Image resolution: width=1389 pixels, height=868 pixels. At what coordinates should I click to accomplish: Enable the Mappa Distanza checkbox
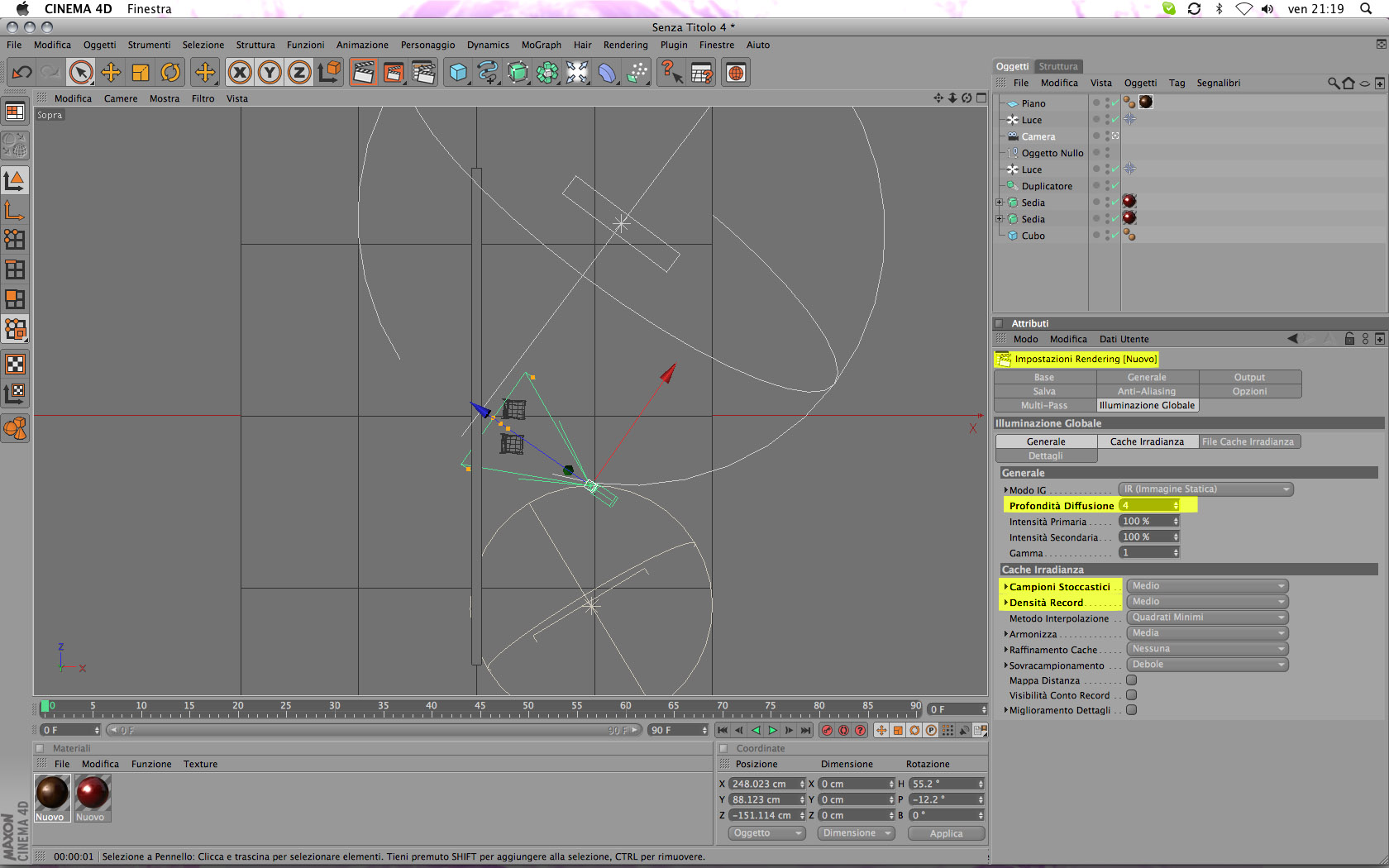(x=1131, y=680)
